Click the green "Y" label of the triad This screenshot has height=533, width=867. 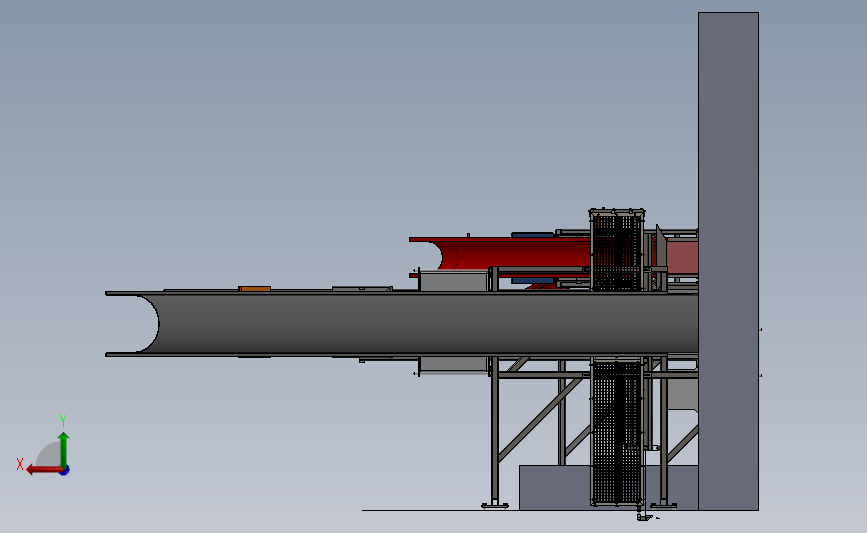[62, 421]
